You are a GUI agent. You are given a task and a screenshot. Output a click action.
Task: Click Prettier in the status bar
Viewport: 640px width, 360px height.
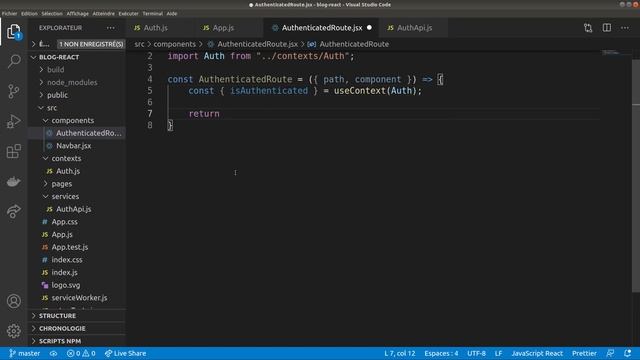pos(584,353)
